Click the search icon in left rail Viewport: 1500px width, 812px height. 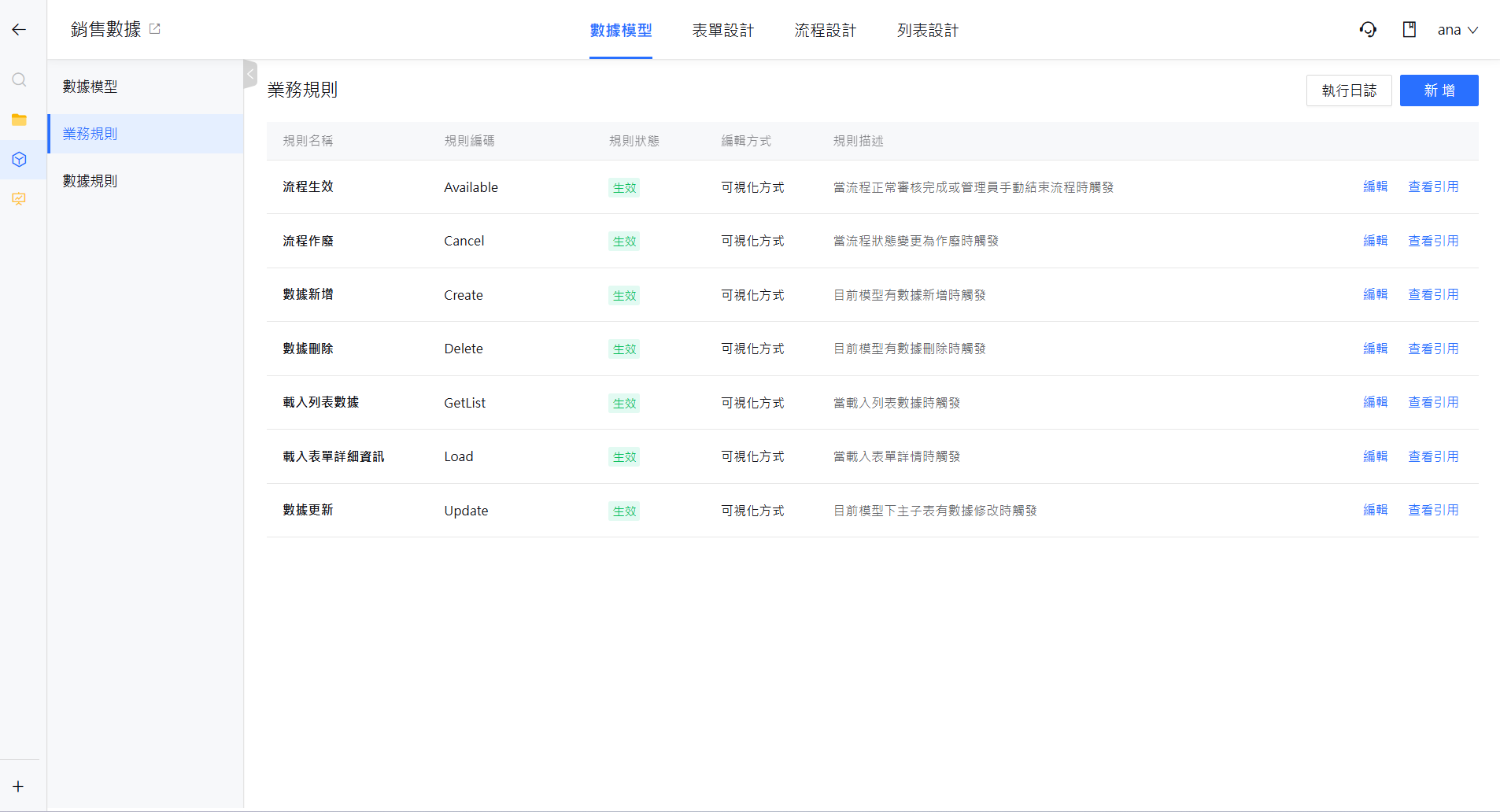[20, 80]
